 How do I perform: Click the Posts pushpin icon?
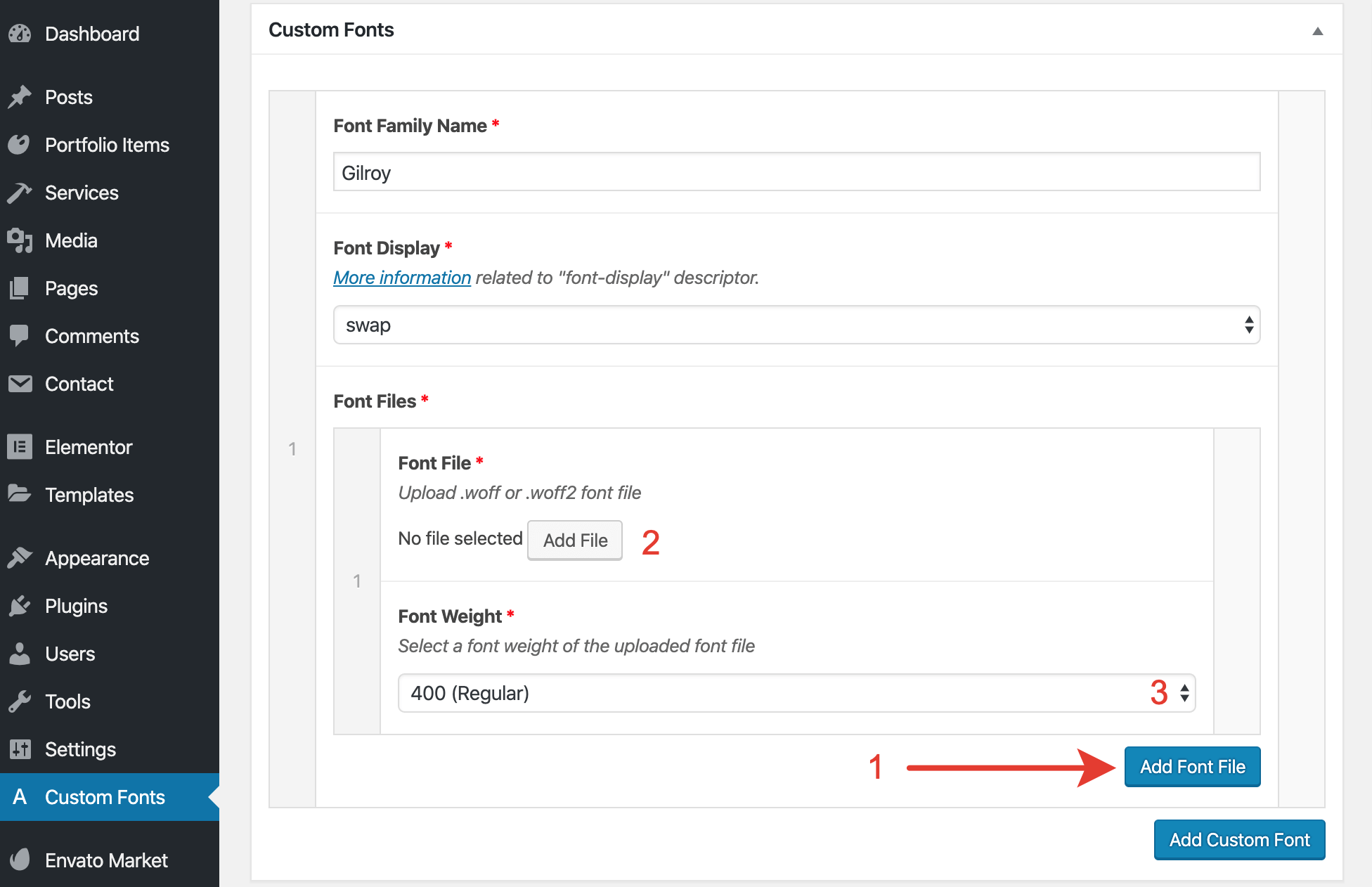20,97
